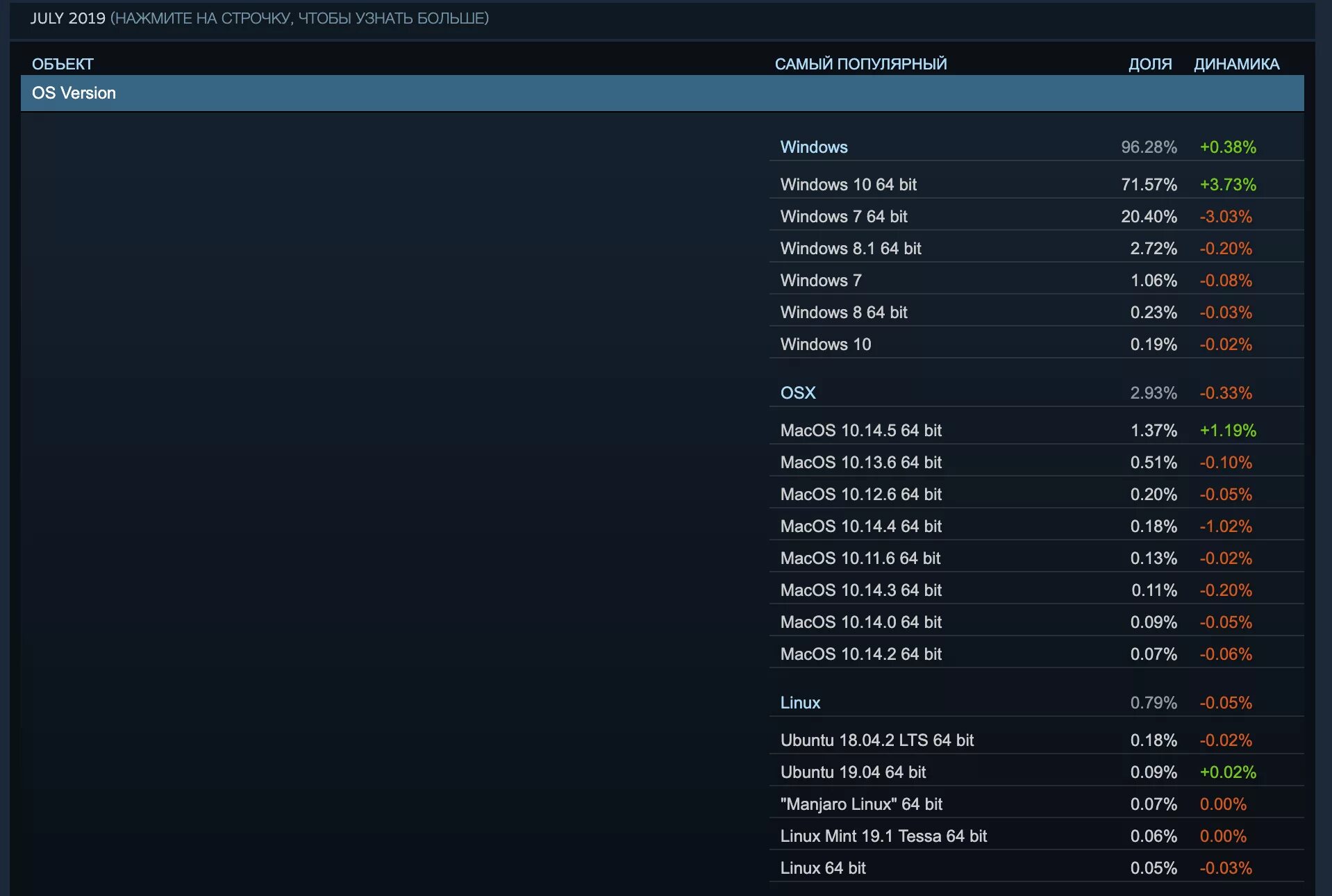Click MacOS 10.11.6 64 bit entry

click(x=1036, y=558)
